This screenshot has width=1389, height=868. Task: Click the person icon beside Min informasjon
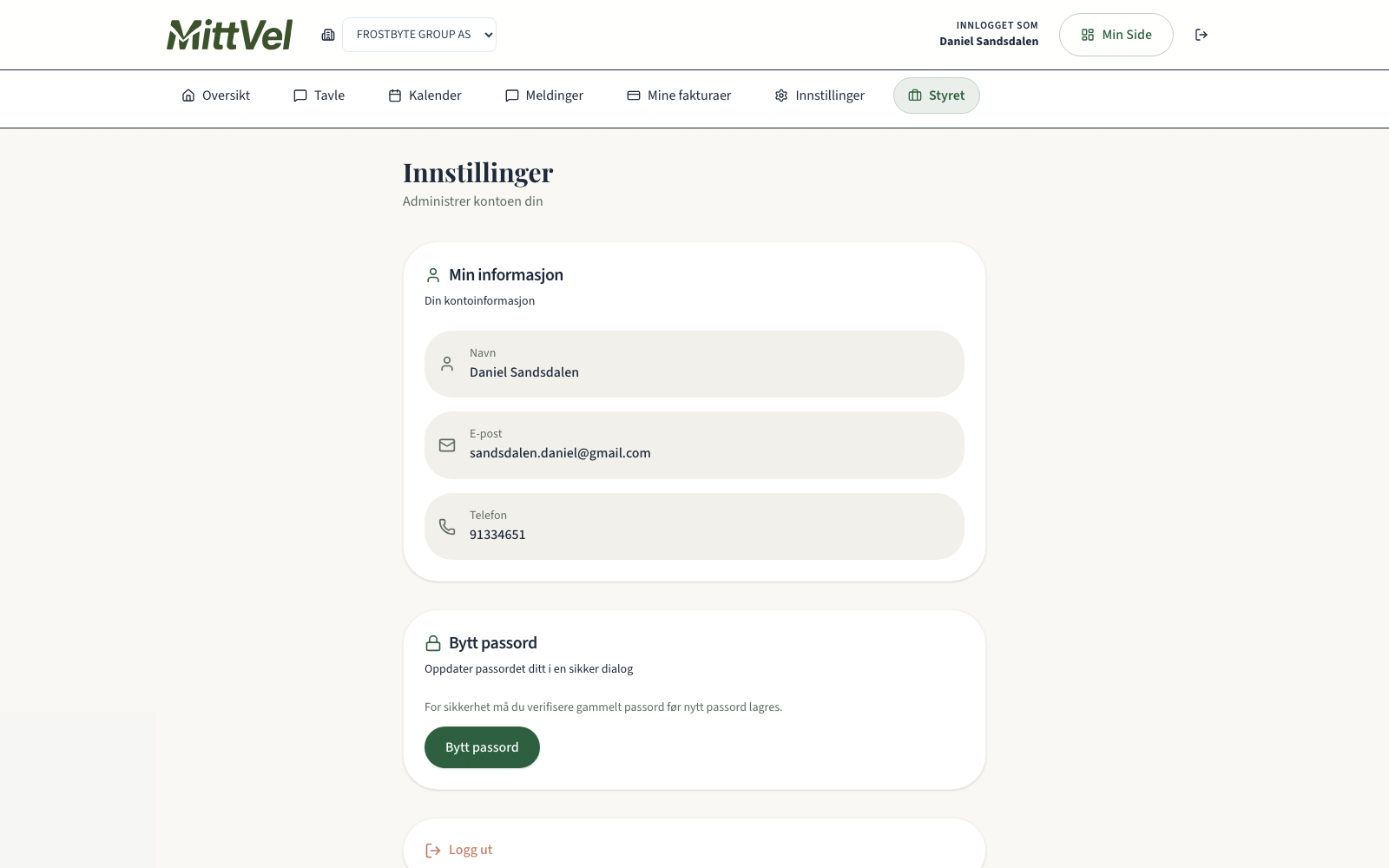click(433, 275)
